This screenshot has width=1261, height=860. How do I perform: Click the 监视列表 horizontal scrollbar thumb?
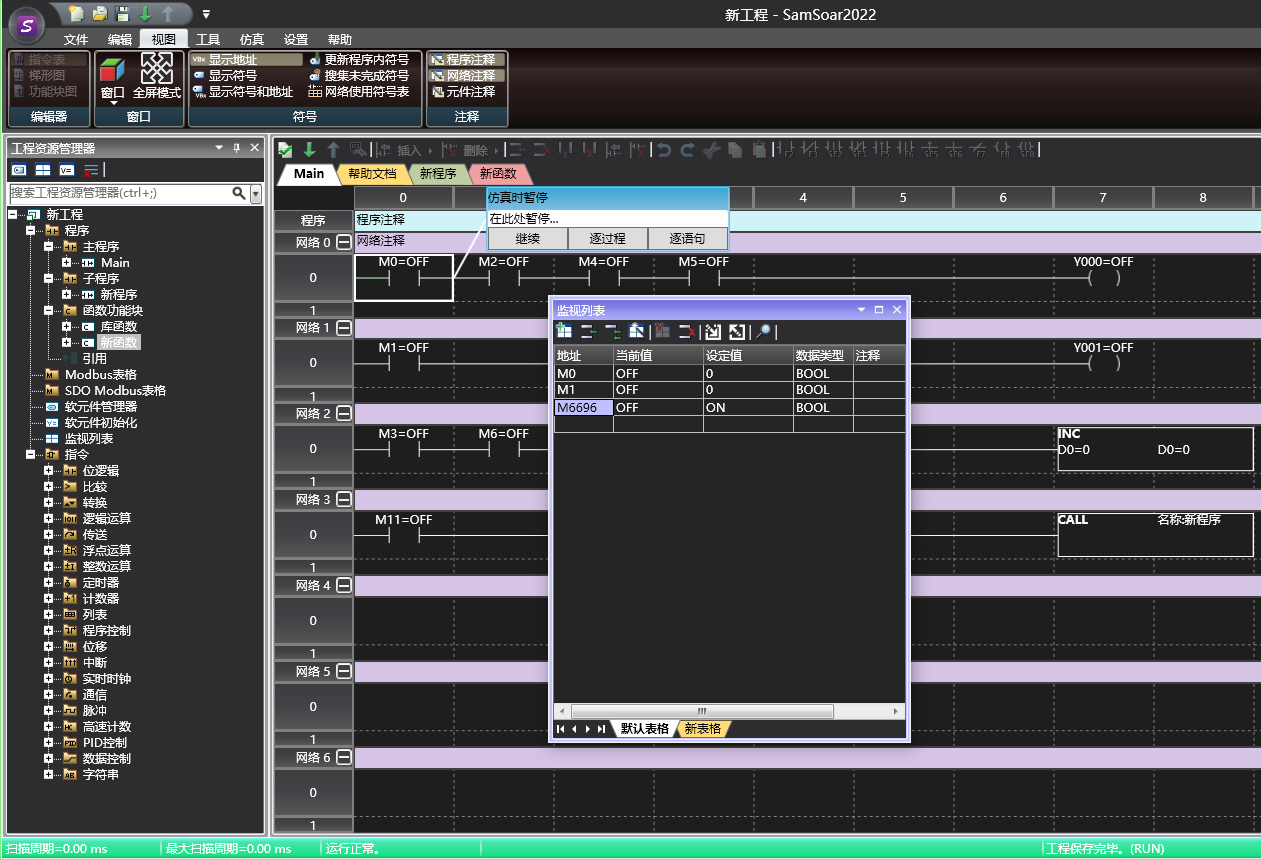[x=701, y=711]
